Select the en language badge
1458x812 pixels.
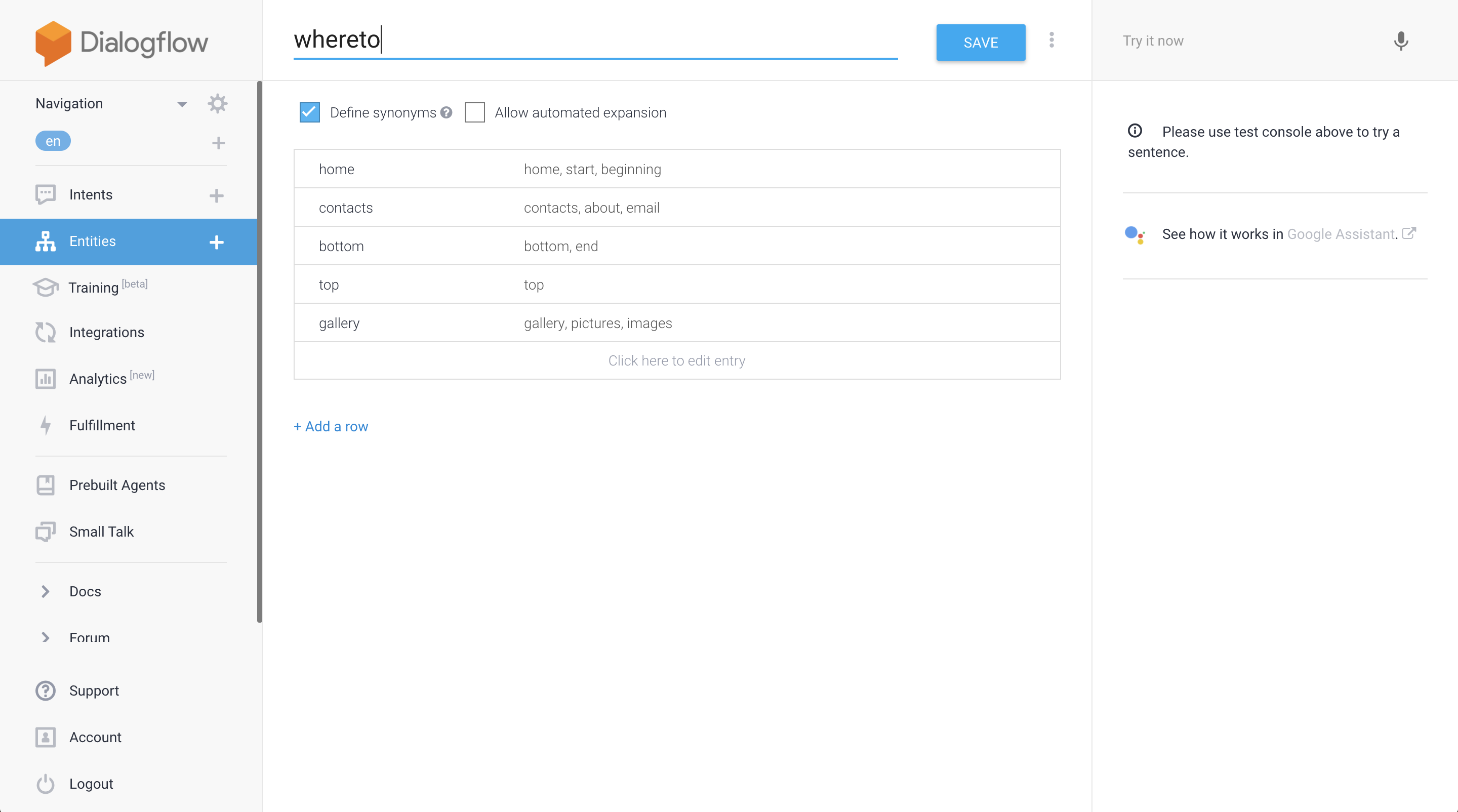tap(53, 141)
